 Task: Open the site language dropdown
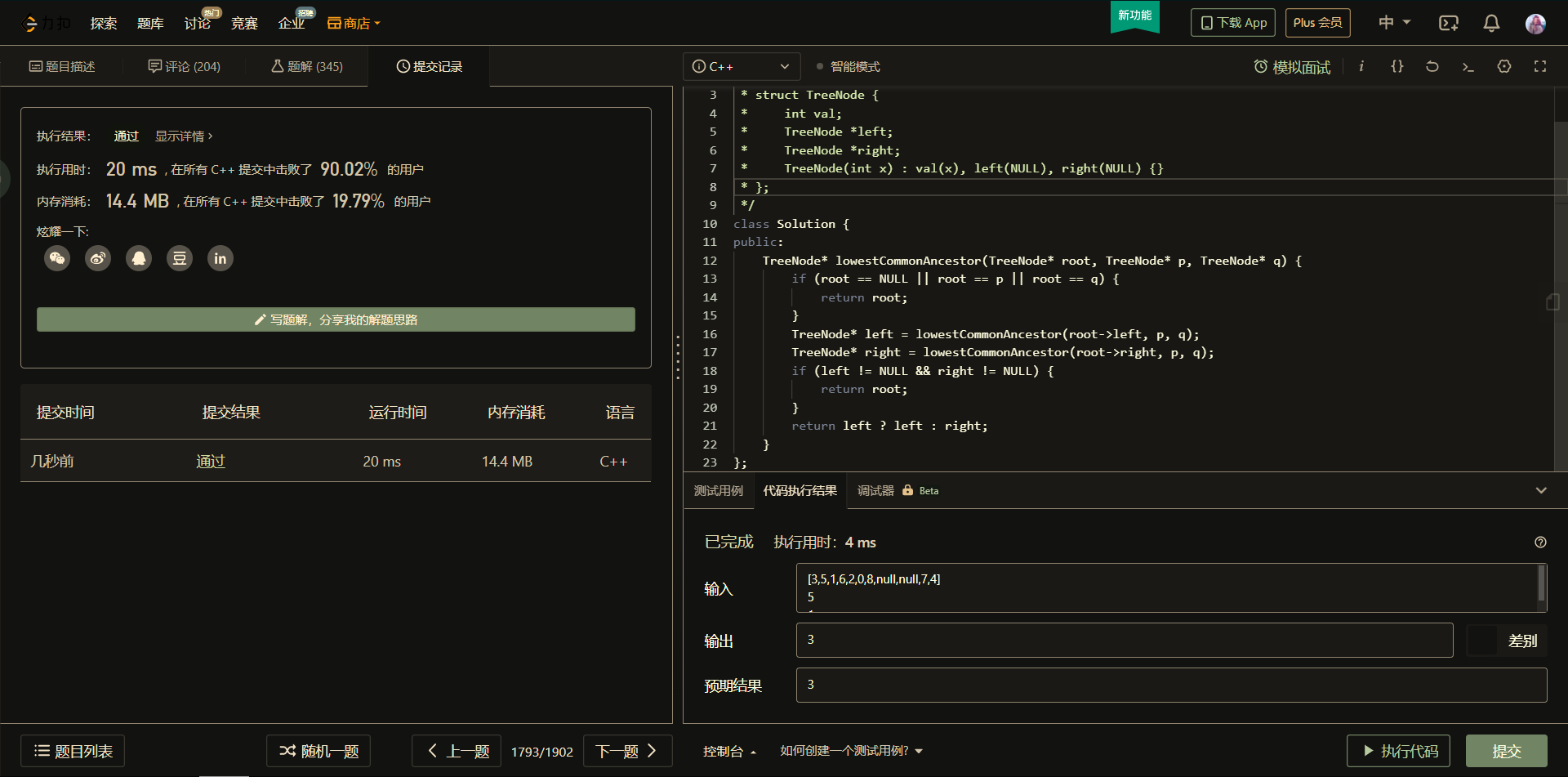coord(1394,23)
